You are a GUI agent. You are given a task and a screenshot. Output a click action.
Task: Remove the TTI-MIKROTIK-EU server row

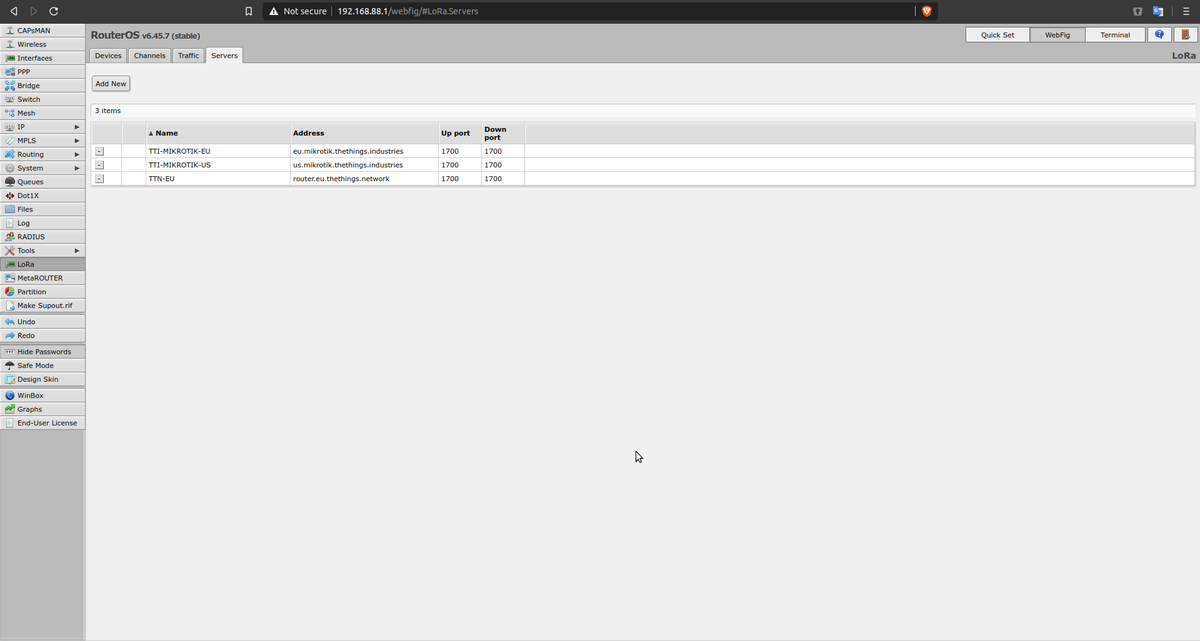click(x=100, y=151)
